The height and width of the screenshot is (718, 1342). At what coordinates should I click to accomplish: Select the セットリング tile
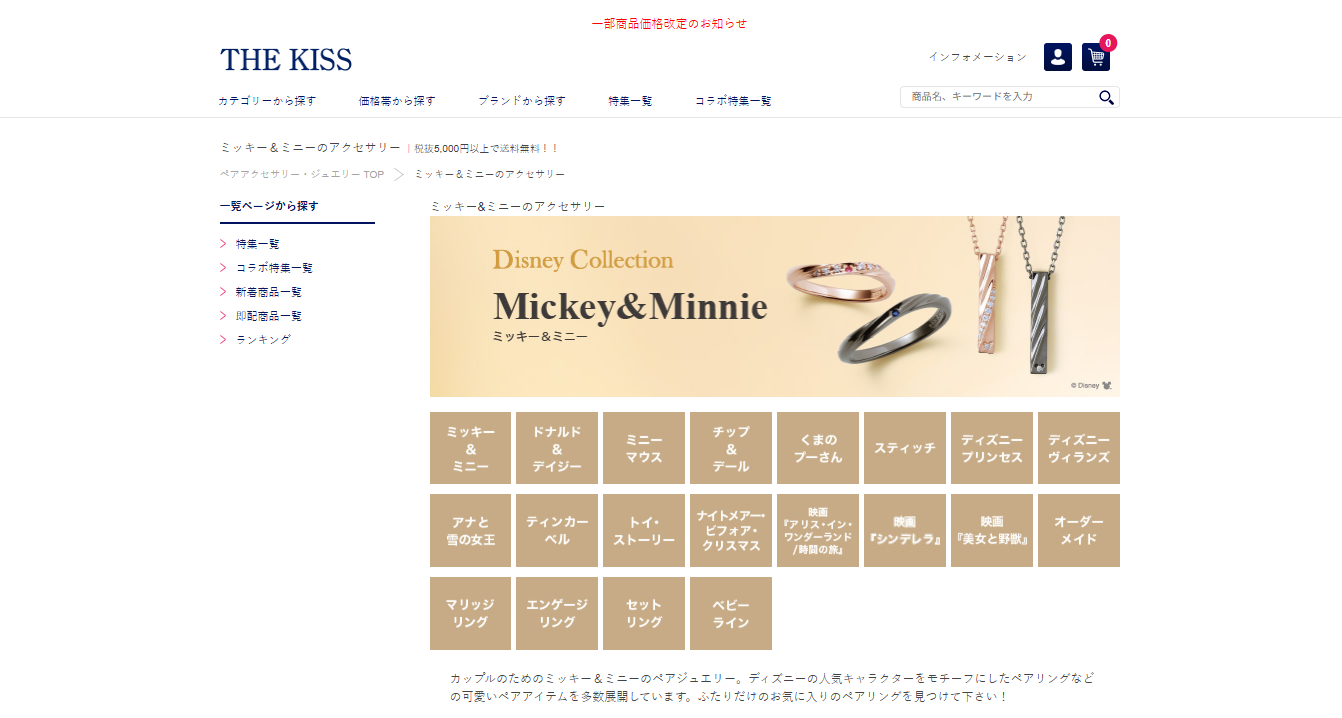tap(644, 613)
